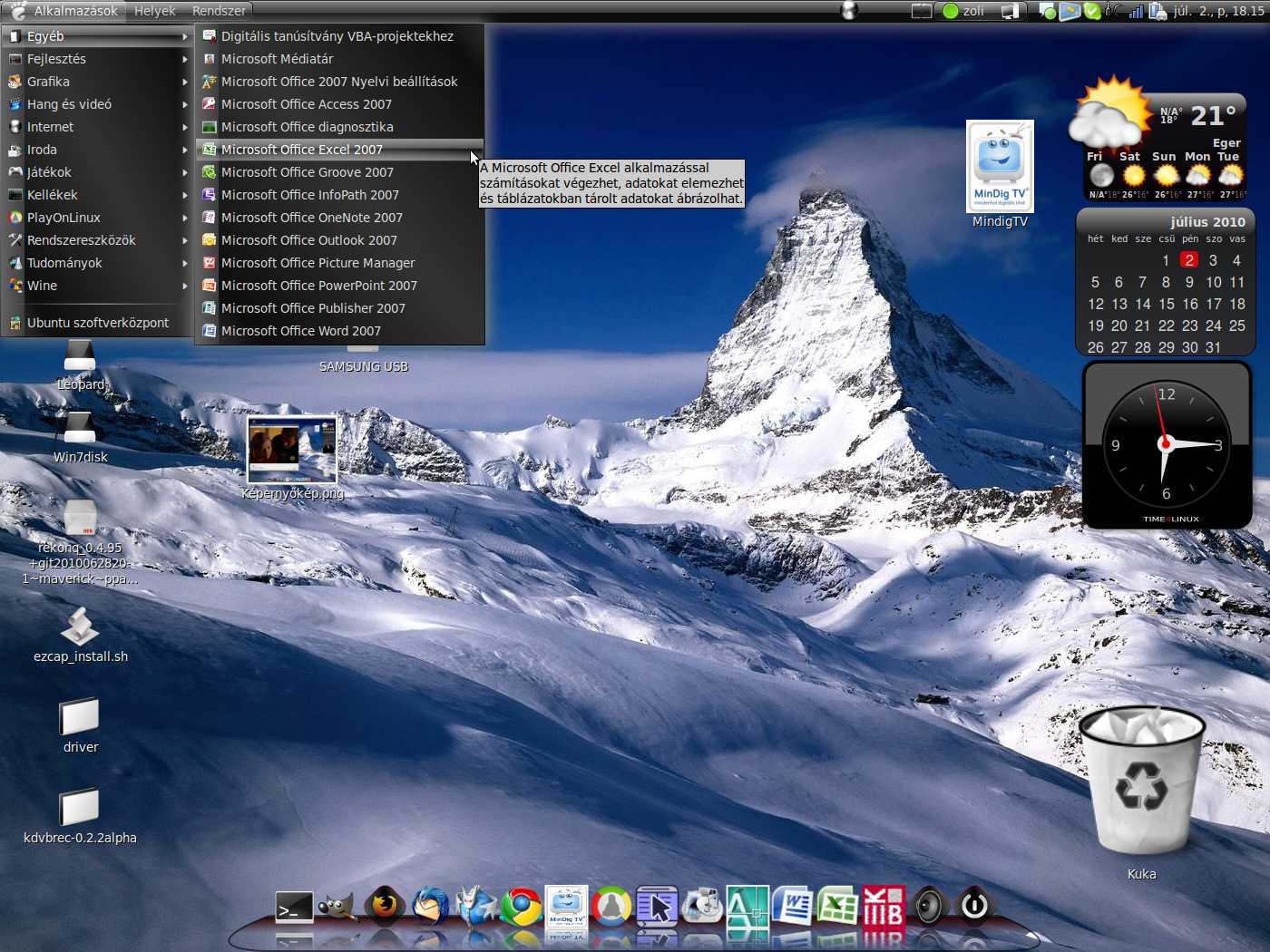The image size is (1270, 952).
Task: Click the power button dock icon
Action: click(x=974, y=905)
